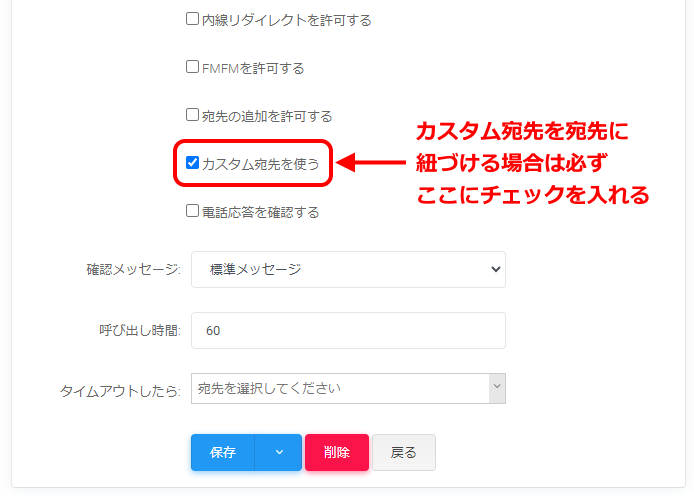Click the カスタム宛先を使う label text
Screen dimensions: 694x496
pos(260,163)
